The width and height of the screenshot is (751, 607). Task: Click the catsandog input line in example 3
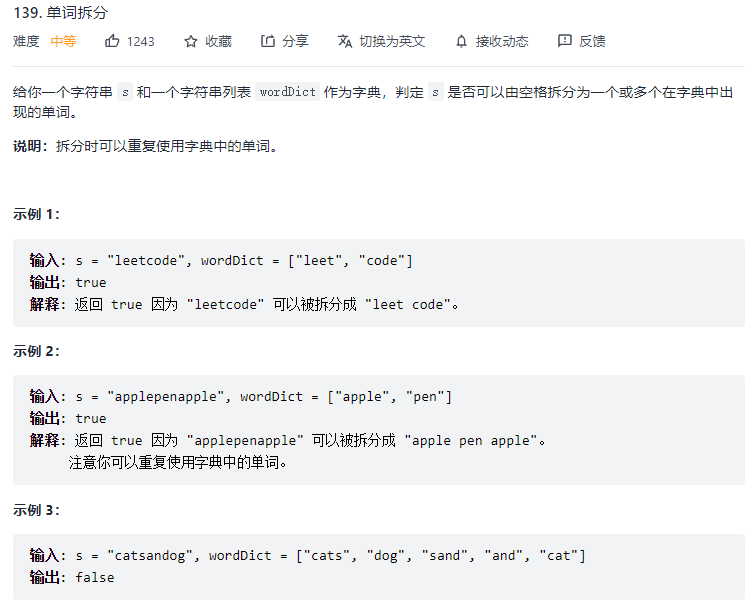[307, 555]
